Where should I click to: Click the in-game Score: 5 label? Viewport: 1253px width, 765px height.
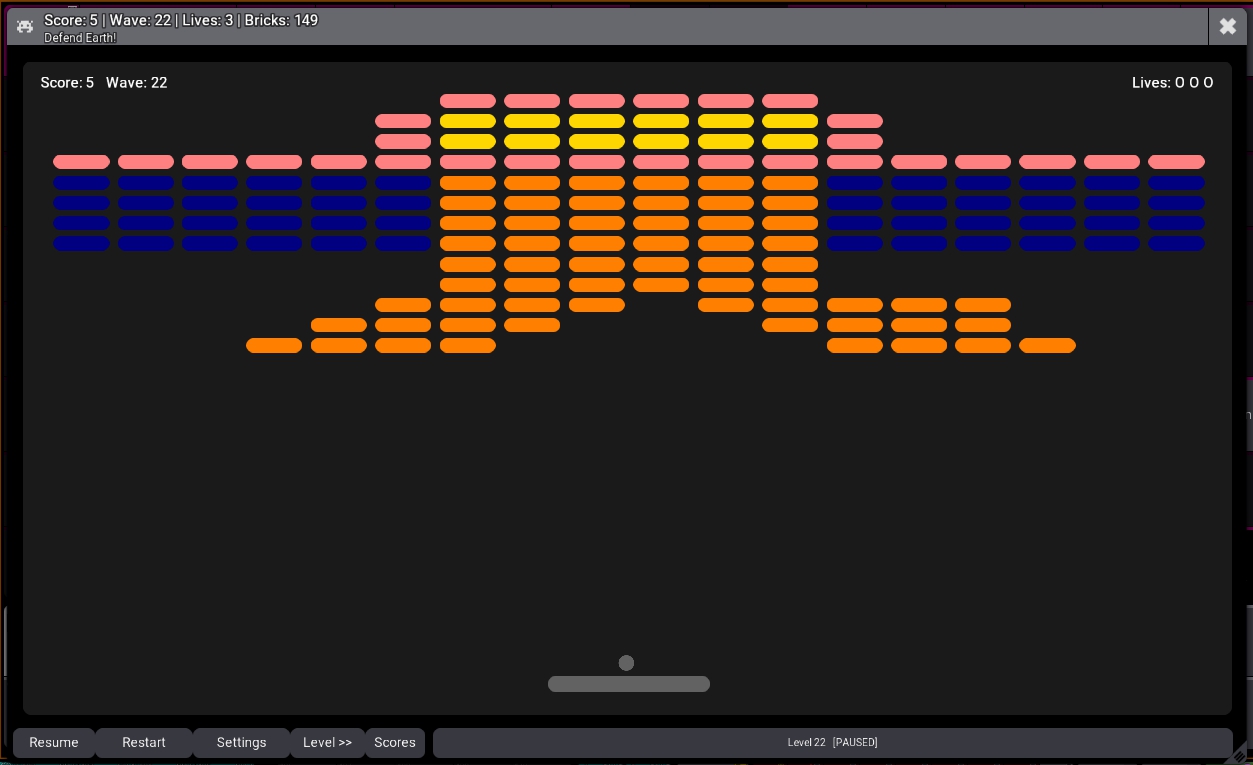tap(67, 83)
